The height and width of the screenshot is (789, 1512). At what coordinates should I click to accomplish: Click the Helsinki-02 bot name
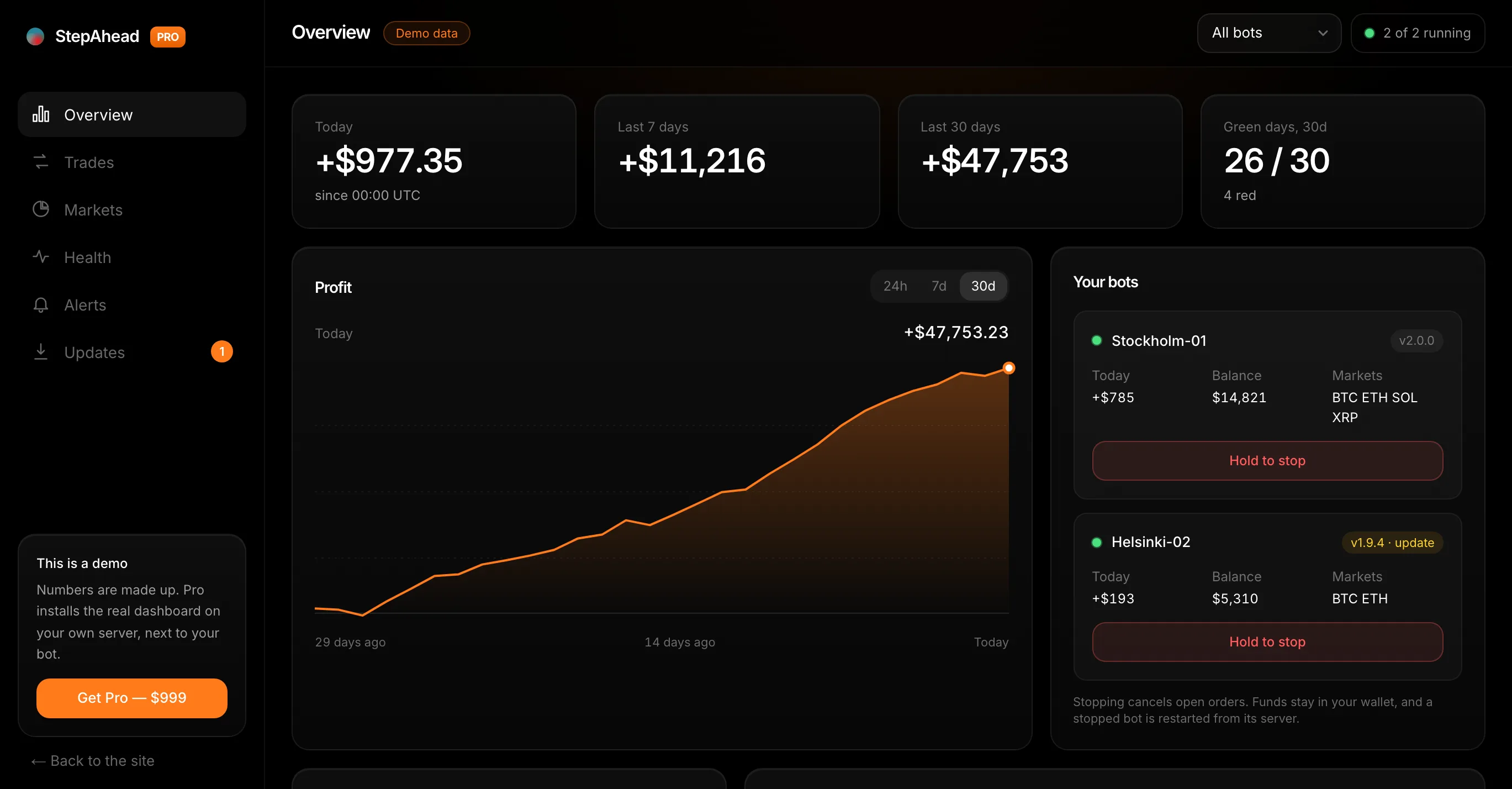[1150, 542]
